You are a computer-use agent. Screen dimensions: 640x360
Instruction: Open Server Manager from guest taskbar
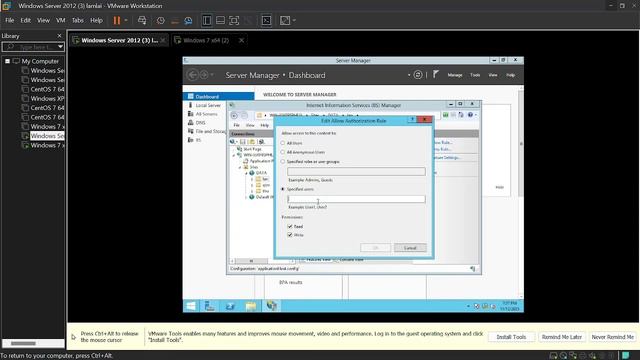click(x=210, y=306)
